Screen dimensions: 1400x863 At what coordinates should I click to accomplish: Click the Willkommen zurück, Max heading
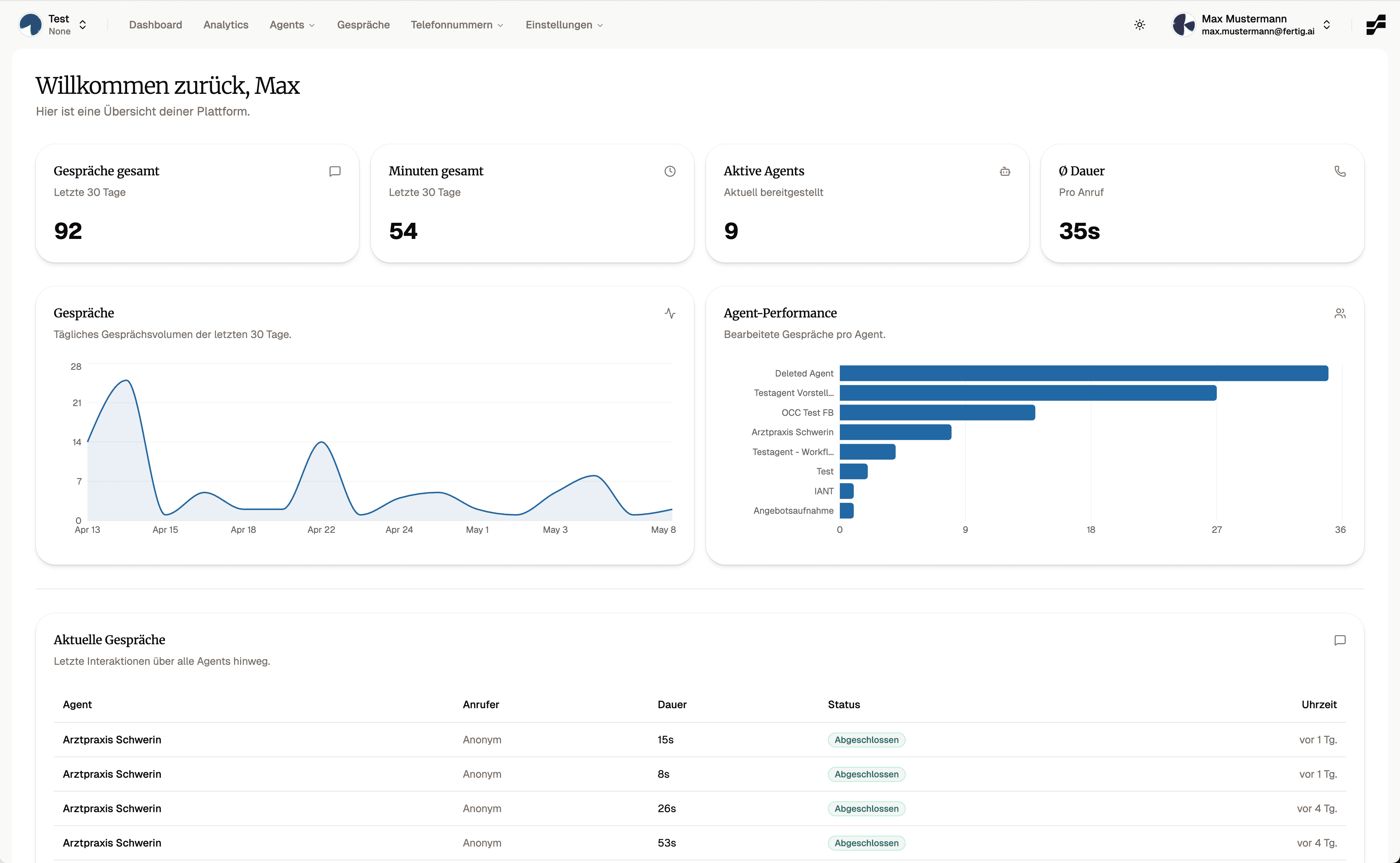pos(168,86)
